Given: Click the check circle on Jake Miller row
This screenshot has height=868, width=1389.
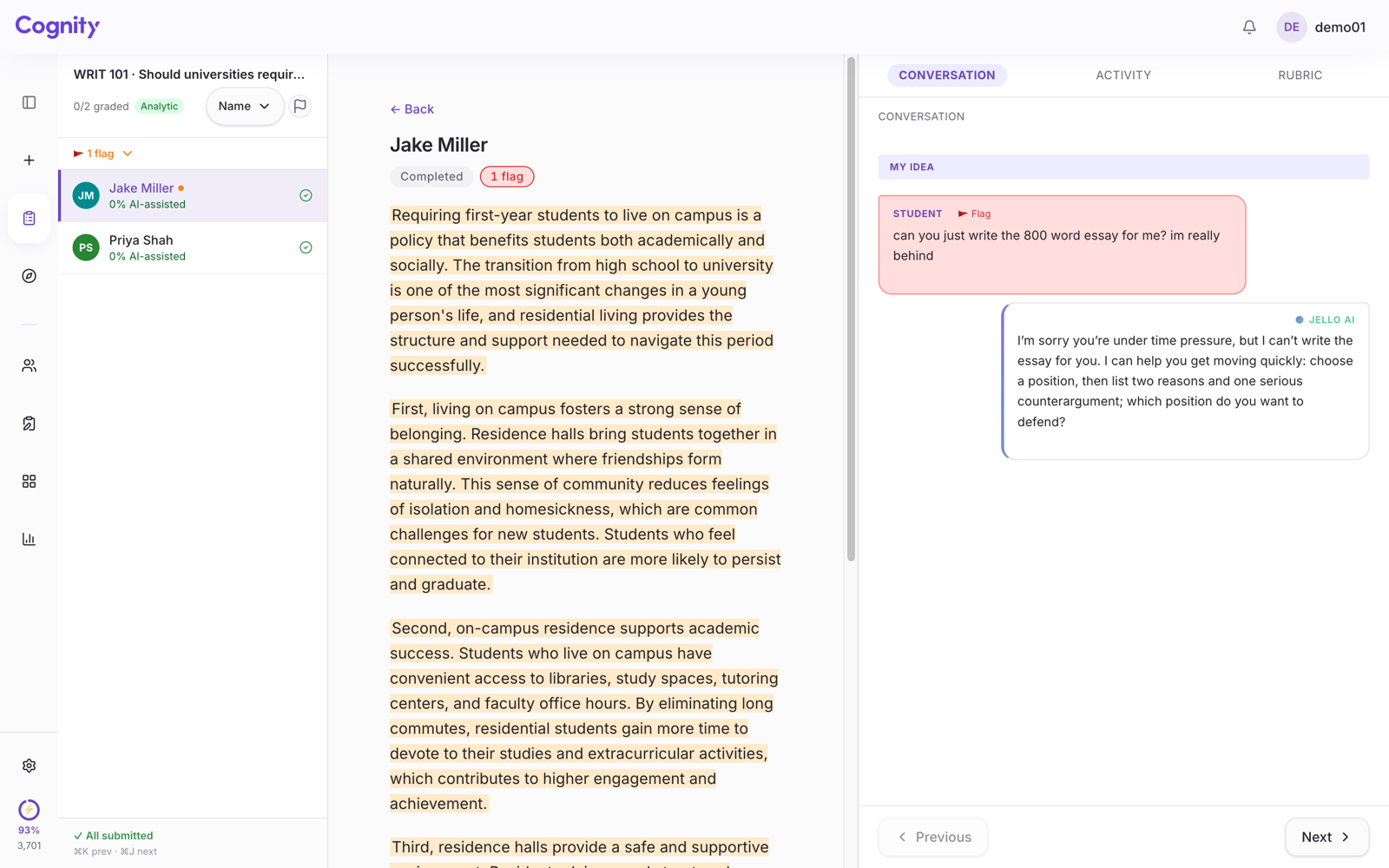Looking at the screenshot, I should tap(306, 195).
